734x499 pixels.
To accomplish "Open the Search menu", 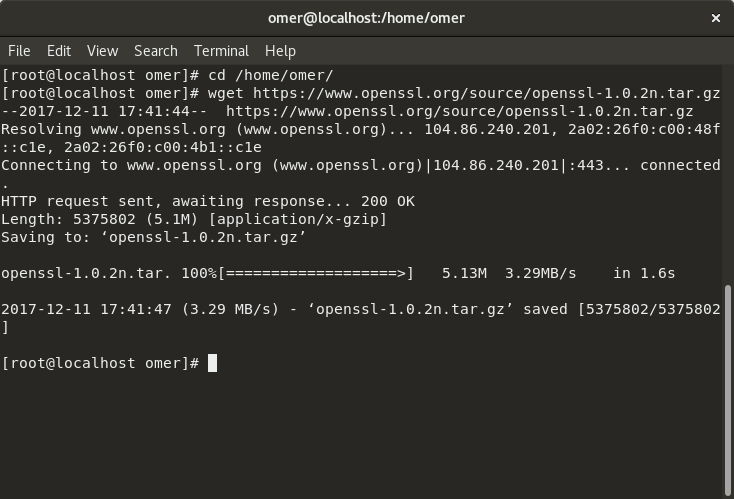I will 155,50.
